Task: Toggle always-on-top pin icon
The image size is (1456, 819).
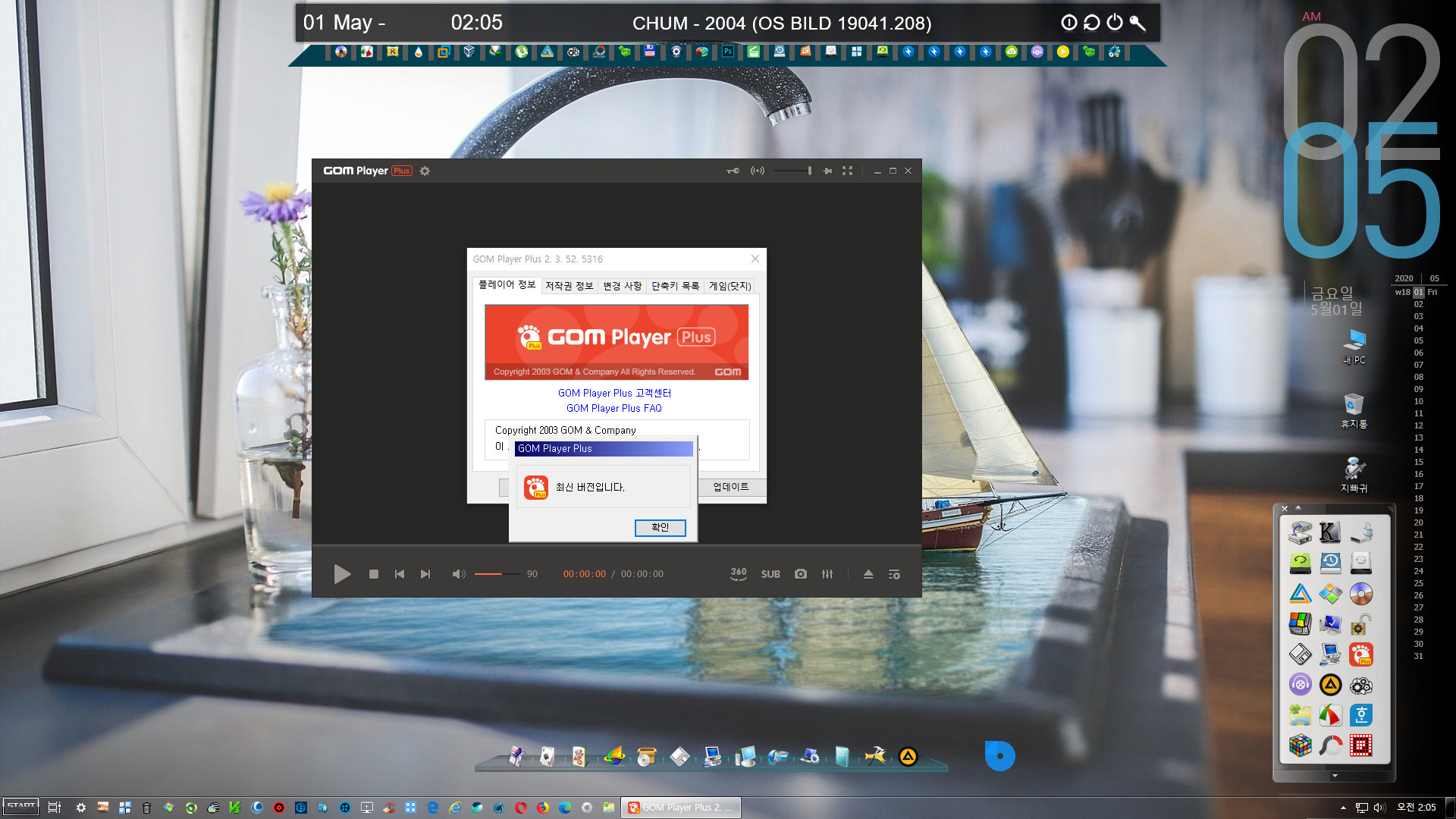Action: (827, 171)
